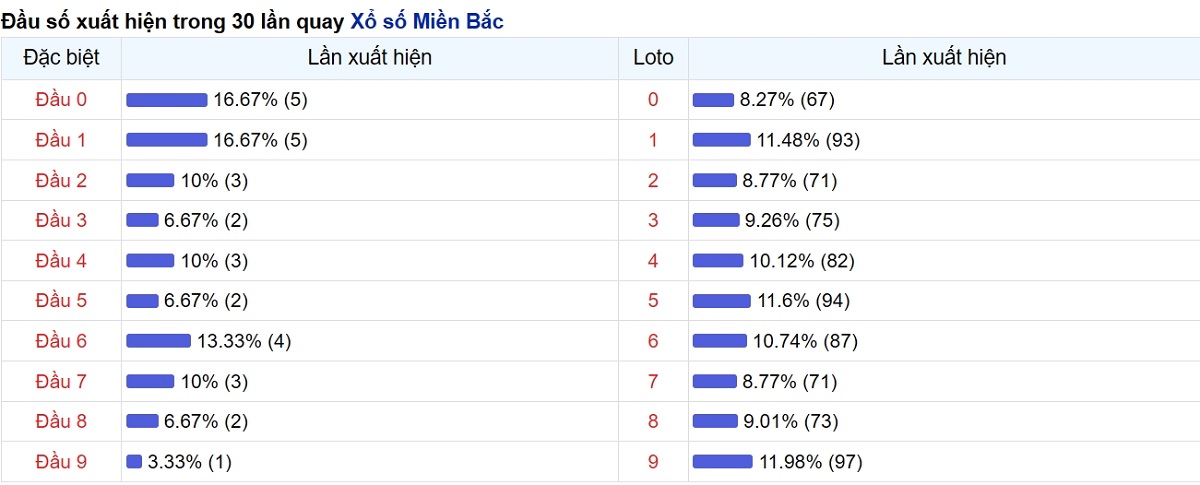Image resolution: width=1200 pixels, height=485 pixels.
Task: Click the Đầu 6 row label
Action: [x=61, y=341]
